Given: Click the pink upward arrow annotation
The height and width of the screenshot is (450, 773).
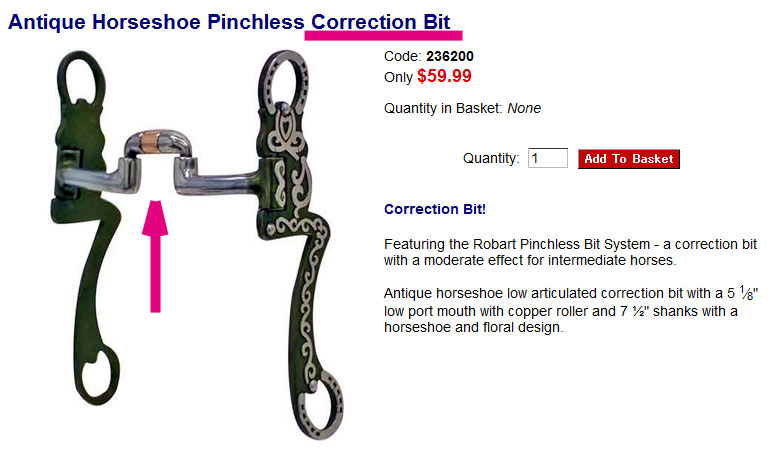Looking at the screenshot, I should 155,256.
